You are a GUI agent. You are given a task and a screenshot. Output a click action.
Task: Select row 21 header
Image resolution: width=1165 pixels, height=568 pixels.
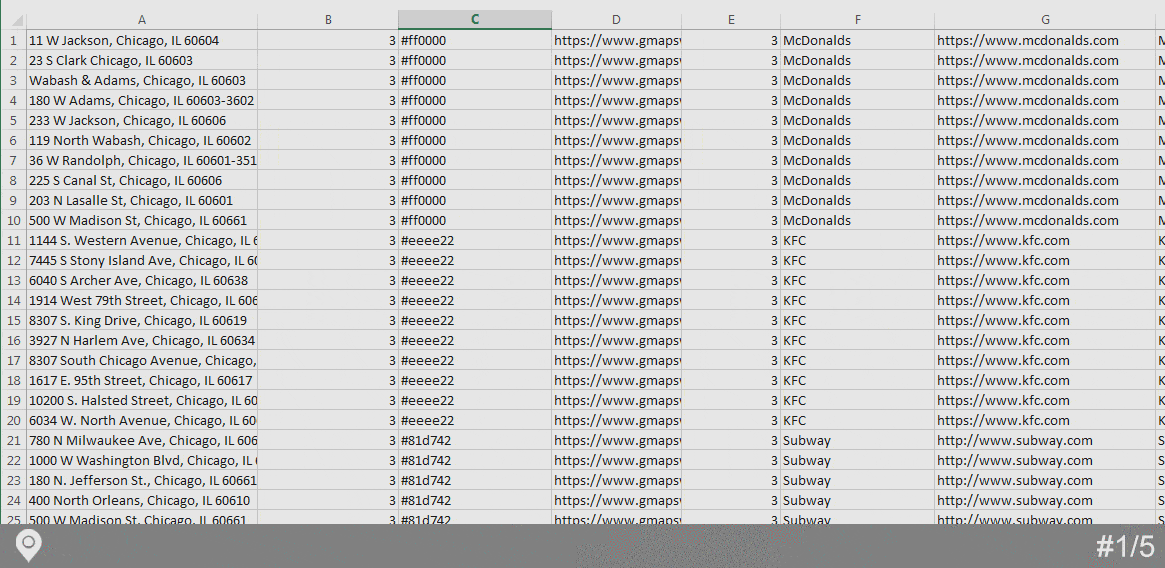(13, 440)
